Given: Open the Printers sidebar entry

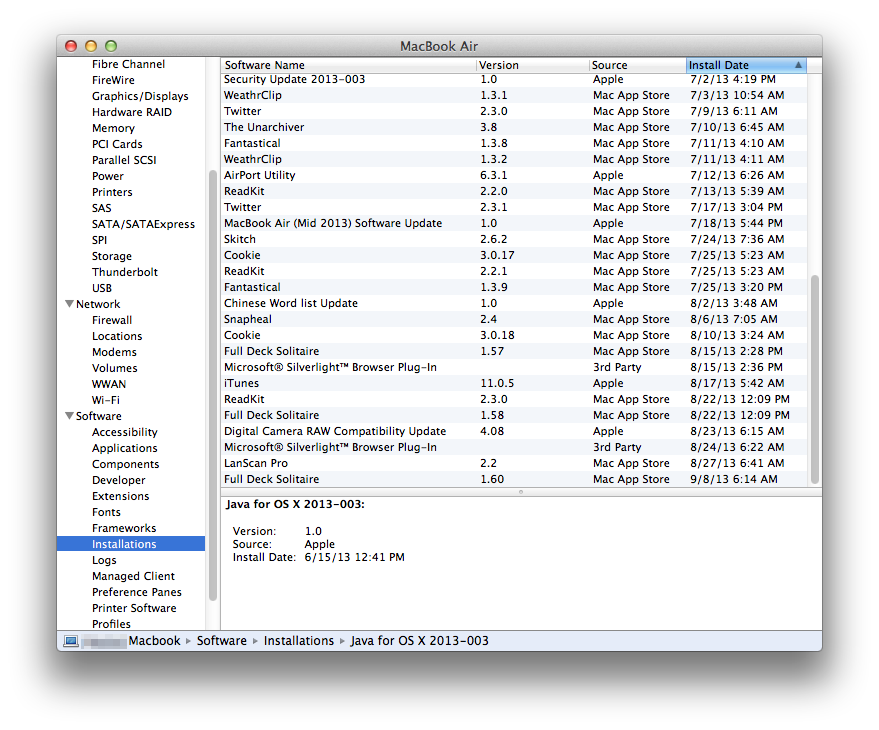Looking at the screenshot, I should point(112,192).
